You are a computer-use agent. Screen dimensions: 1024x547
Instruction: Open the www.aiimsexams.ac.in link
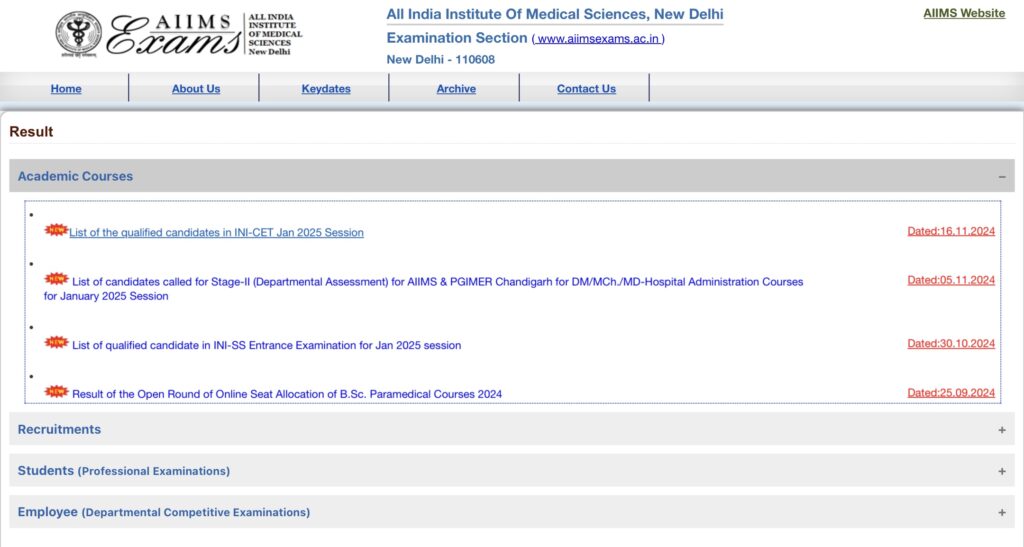pos(598,39)
